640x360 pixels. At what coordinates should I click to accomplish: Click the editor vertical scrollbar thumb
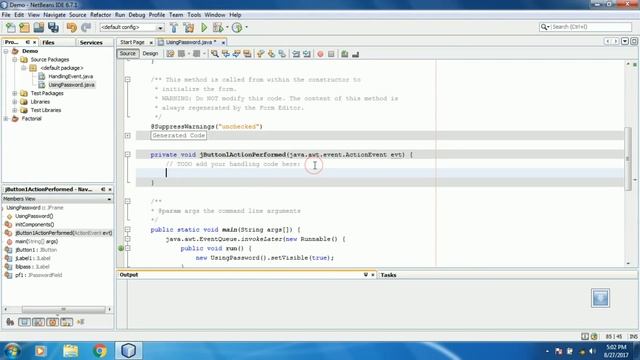[628, 159]
